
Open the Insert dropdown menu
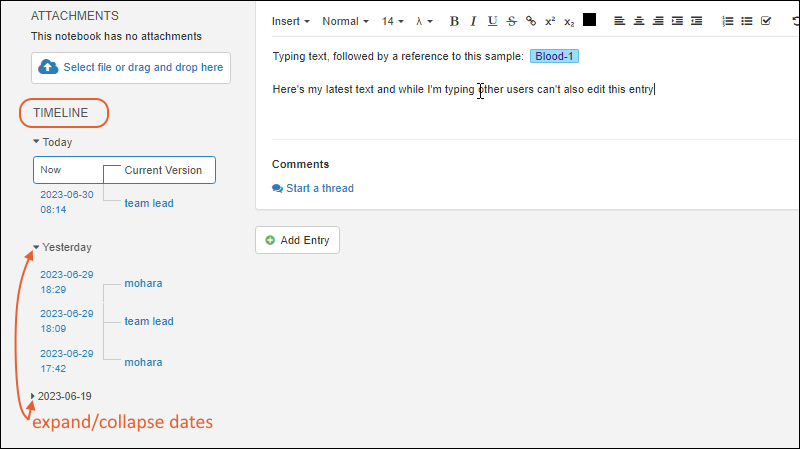(x=290, y=21)
